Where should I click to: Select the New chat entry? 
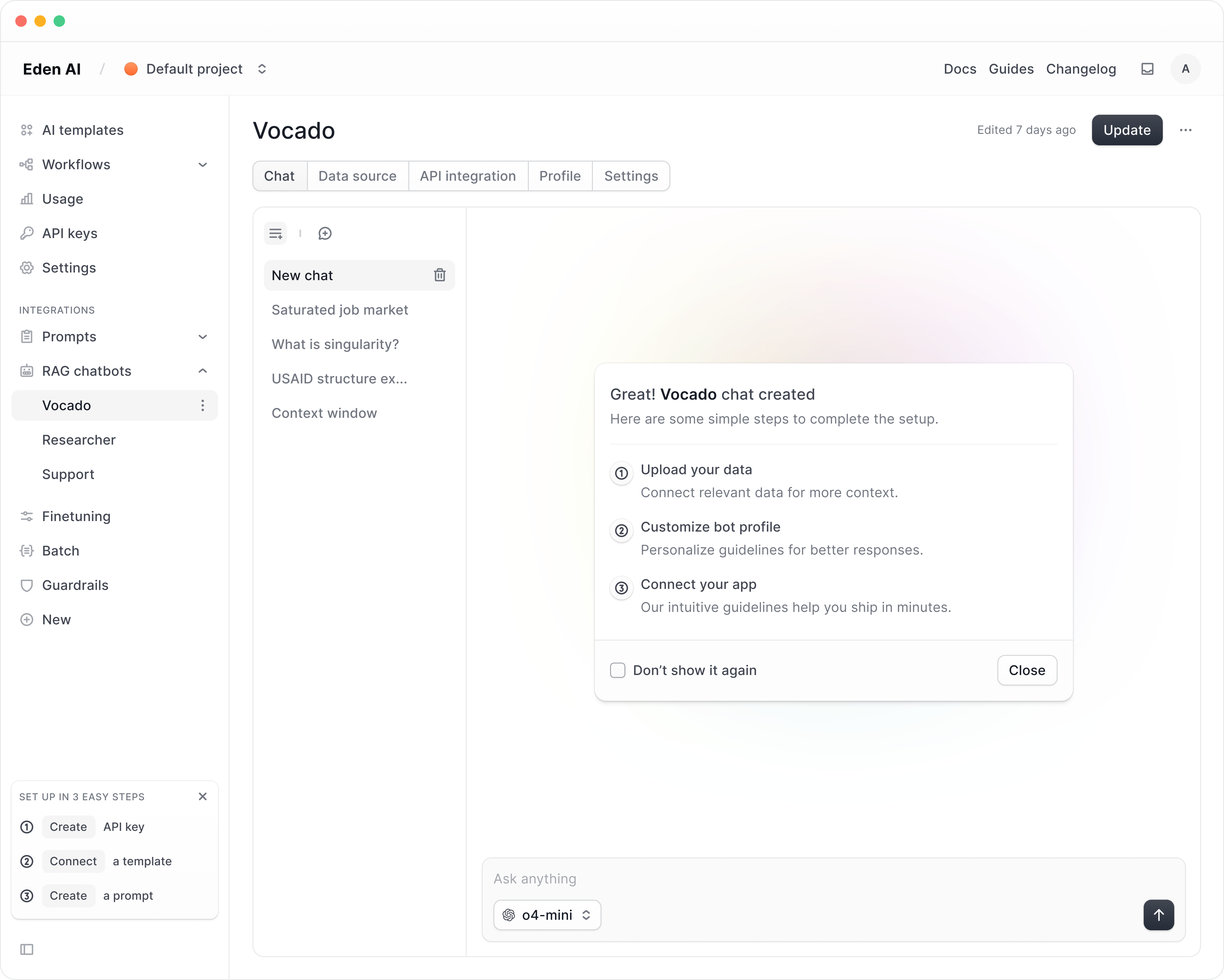tap(359, 275)
